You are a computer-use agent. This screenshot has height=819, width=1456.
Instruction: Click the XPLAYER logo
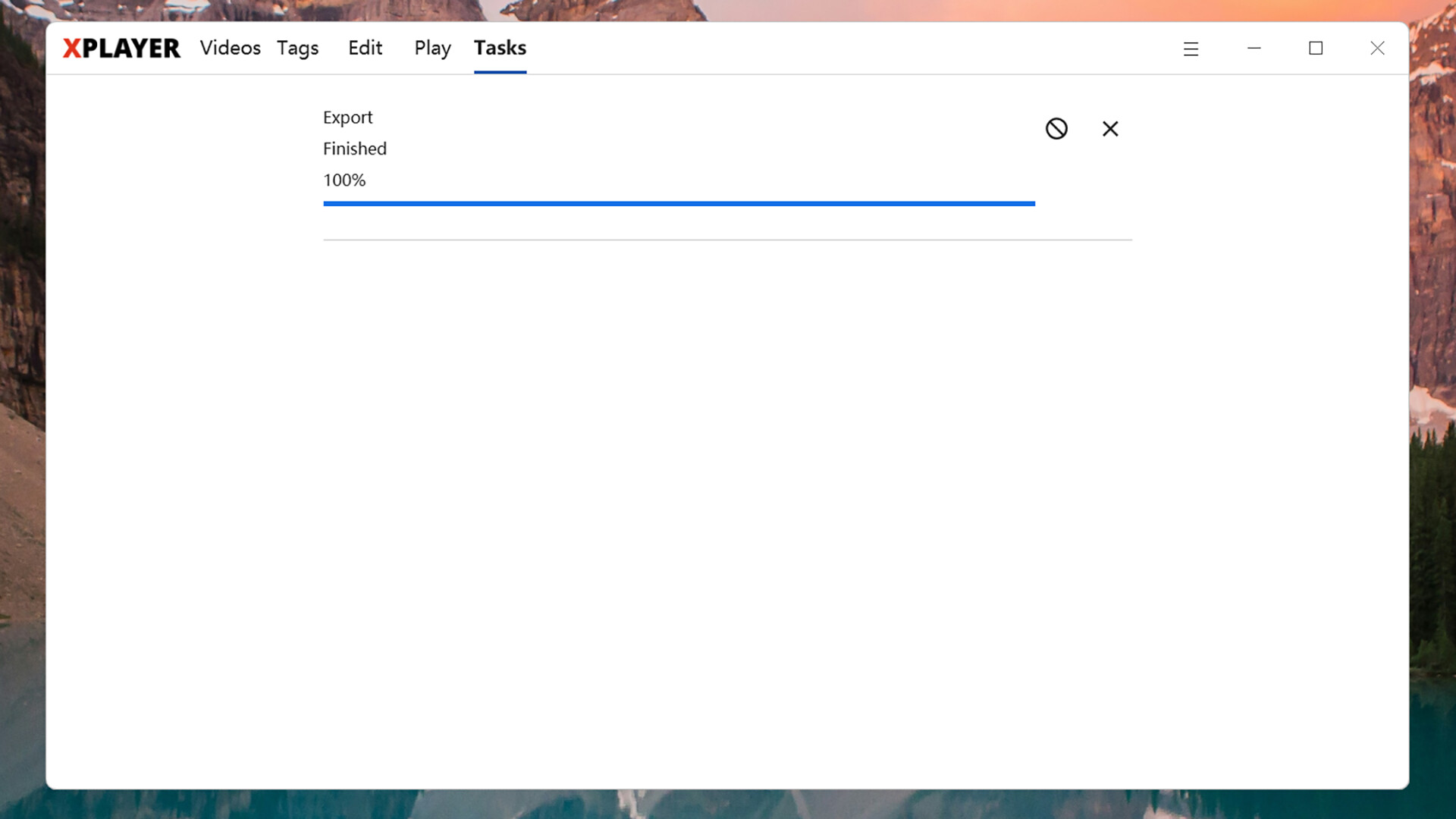pyautogui.click(x=121, y=48)
